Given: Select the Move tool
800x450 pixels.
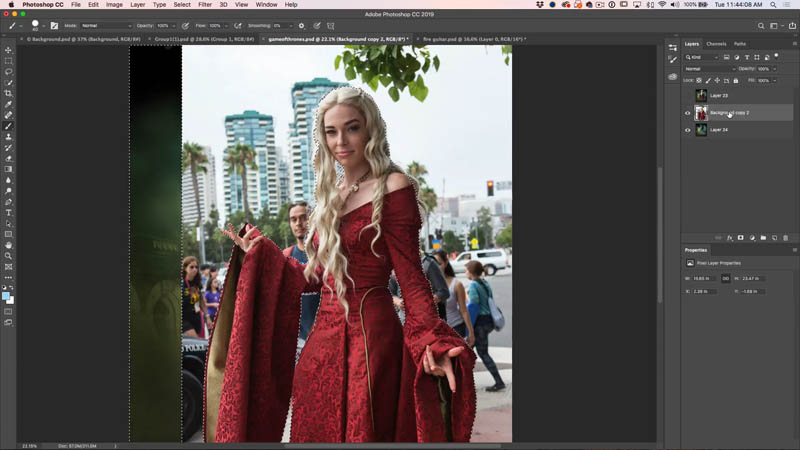Looking at the screenshot, I should [x=8, y=50].
